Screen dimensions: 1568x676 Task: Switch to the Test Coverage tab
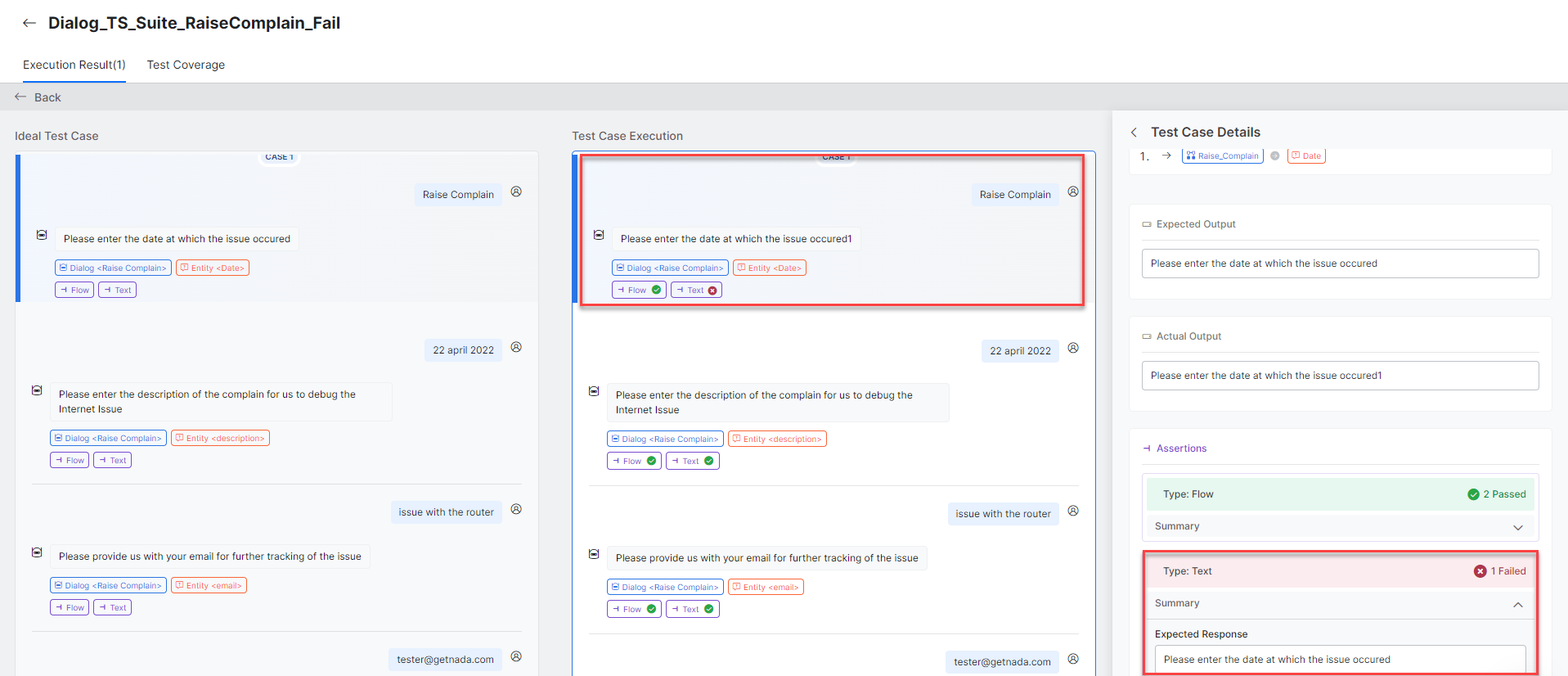[x=186, y=65]
